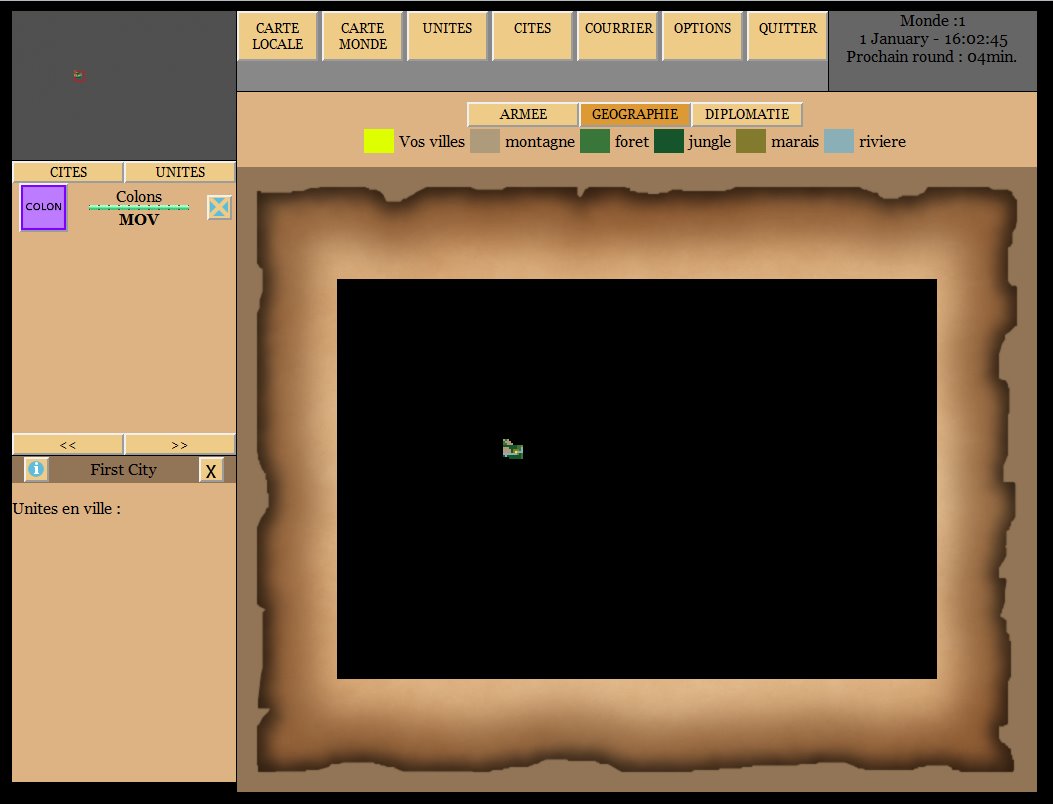Image resolution: width=1053 pixels, height=804 pixels.
Task: Open the blue info icon for First City
Action: (x=36, y=470)
